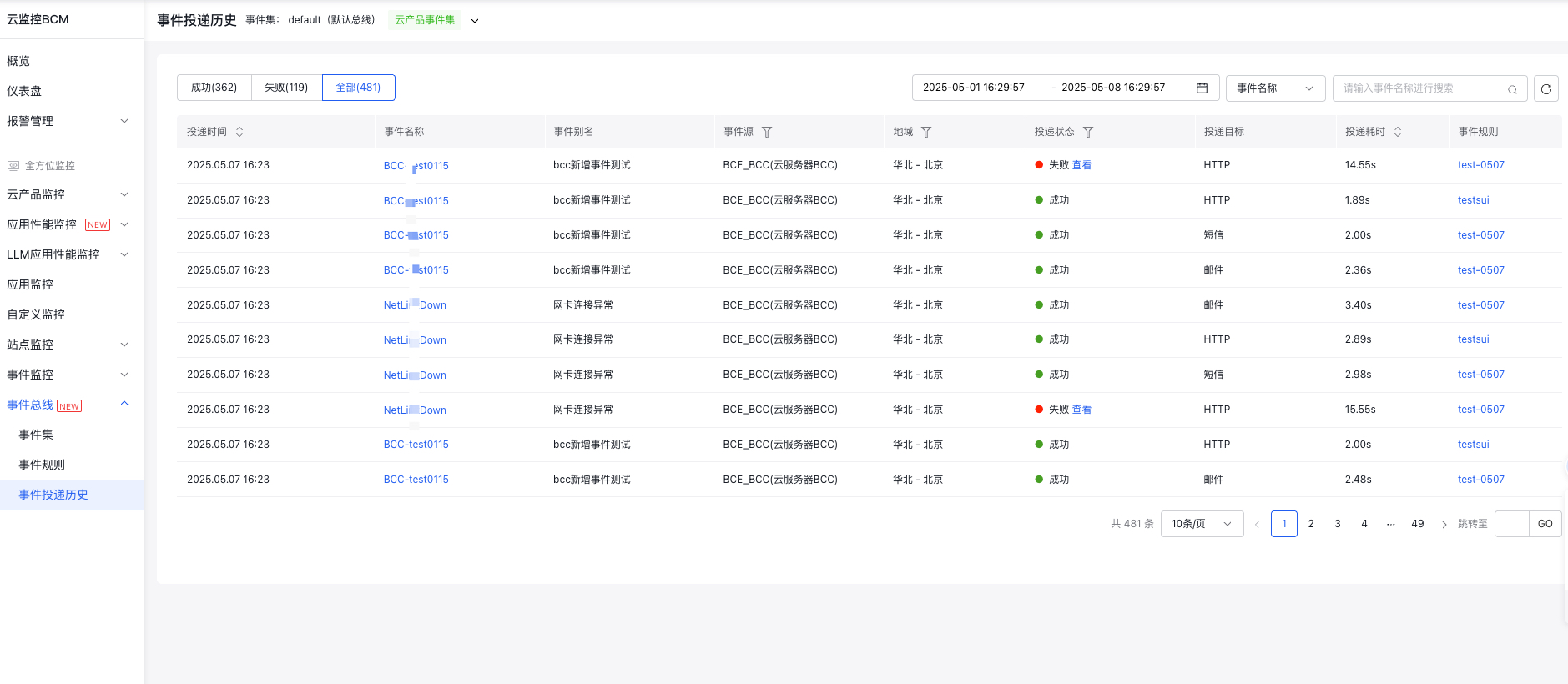Click the 投递目标 column header

pyautogui.click(x=1224, y=132)
